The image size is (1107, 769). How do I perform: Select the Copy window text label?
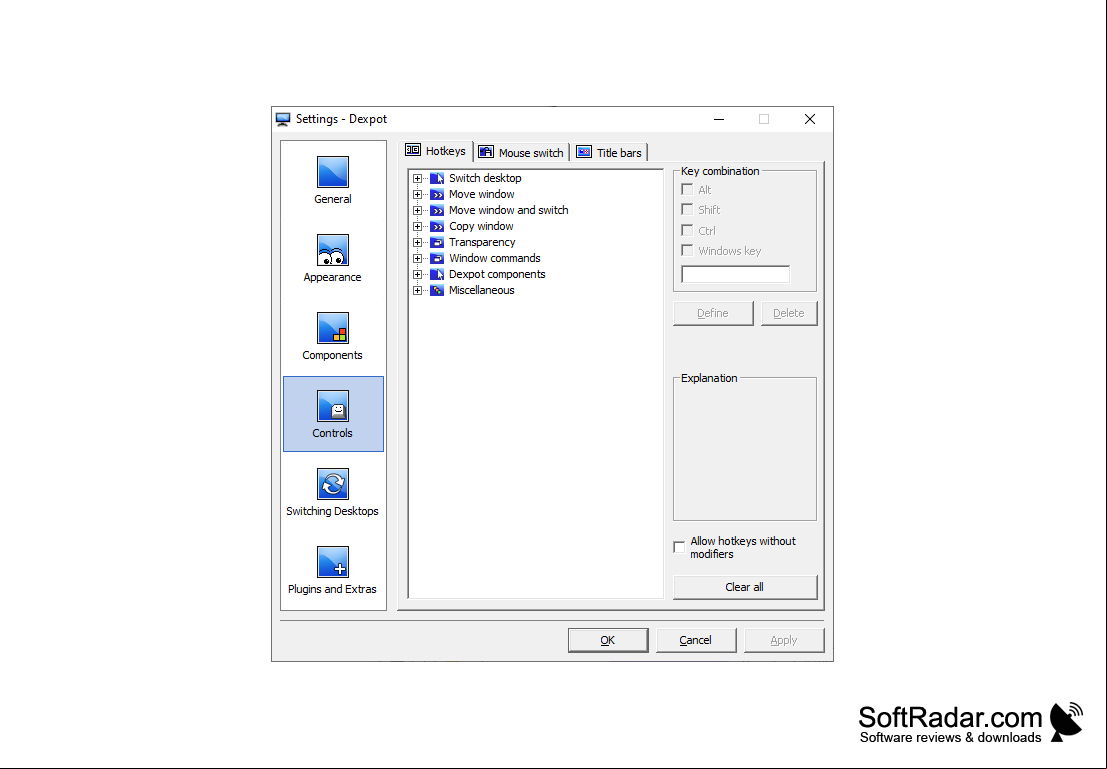click(481, 227)
